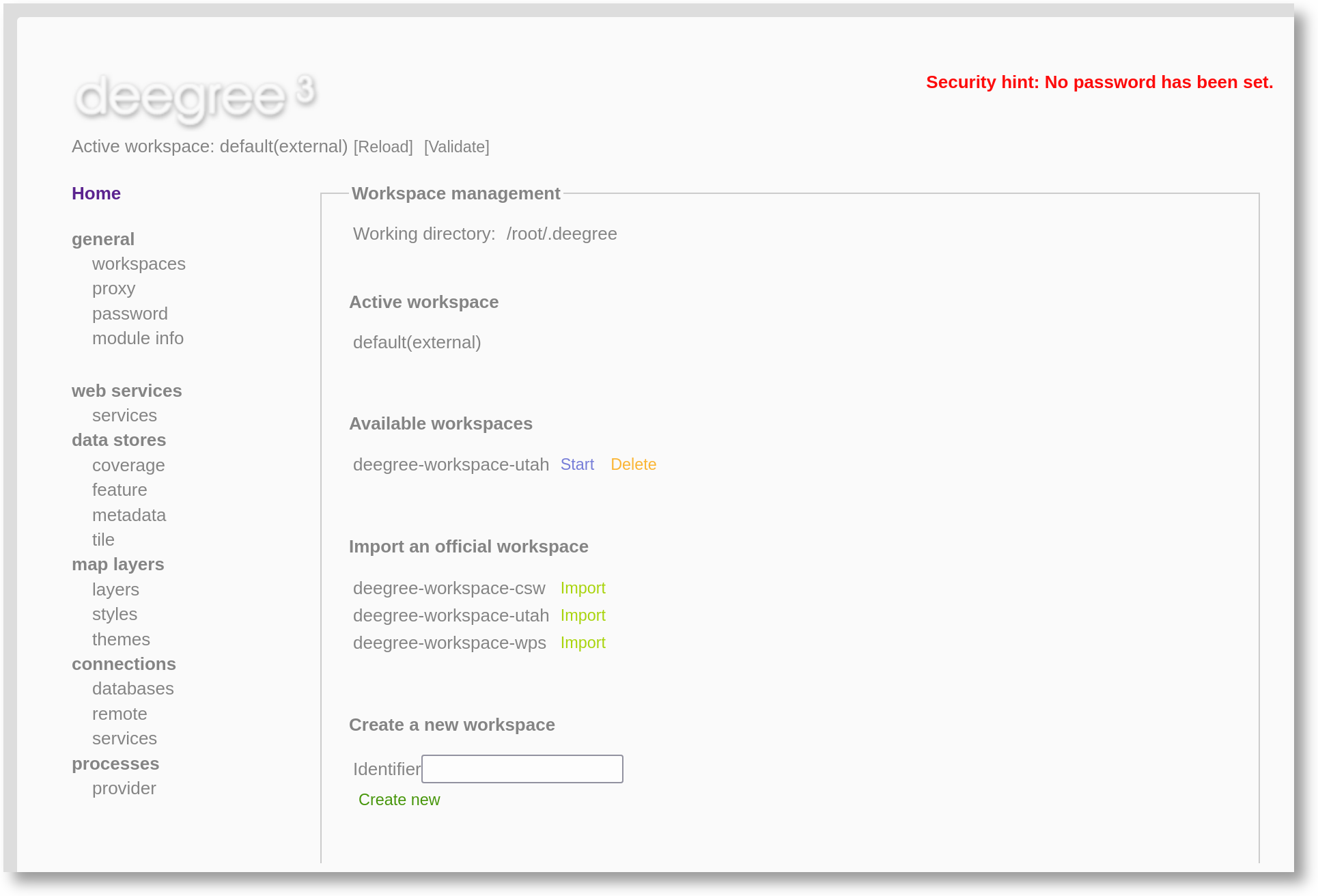Import the official deegree-workspace-utah workspace
The image size is (1318, 896).
(x=583, y=615)
